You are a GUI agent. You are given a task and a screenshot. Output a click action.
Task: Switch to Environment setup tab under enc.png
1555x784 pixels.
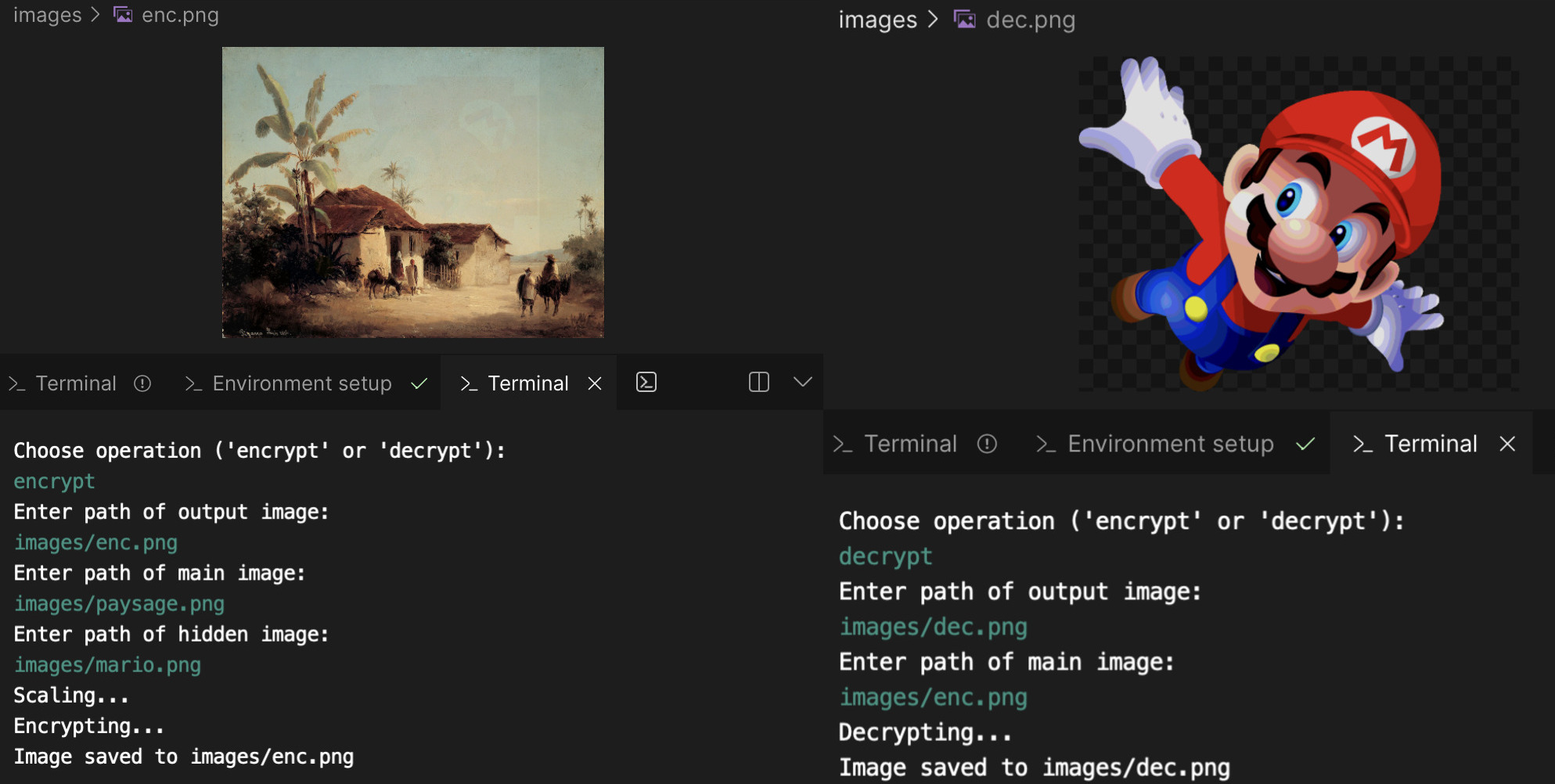301,383
